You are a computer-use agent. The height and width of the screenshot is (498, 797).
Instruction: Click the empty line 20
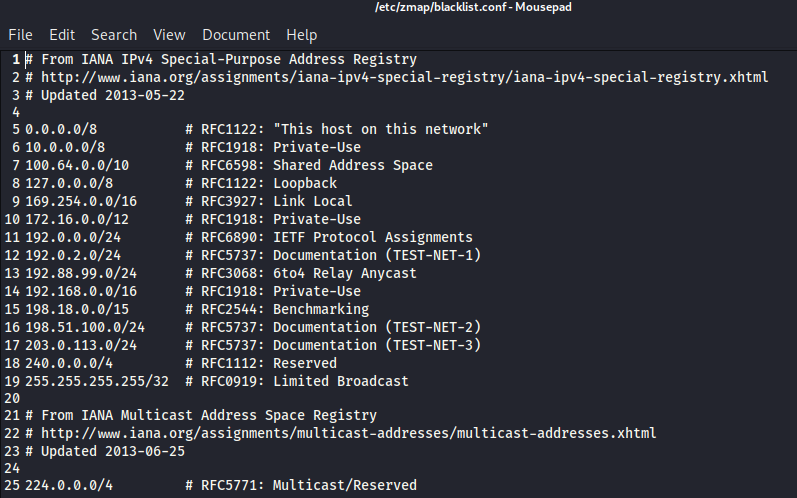pyautogui.click(x=200, y=397)
